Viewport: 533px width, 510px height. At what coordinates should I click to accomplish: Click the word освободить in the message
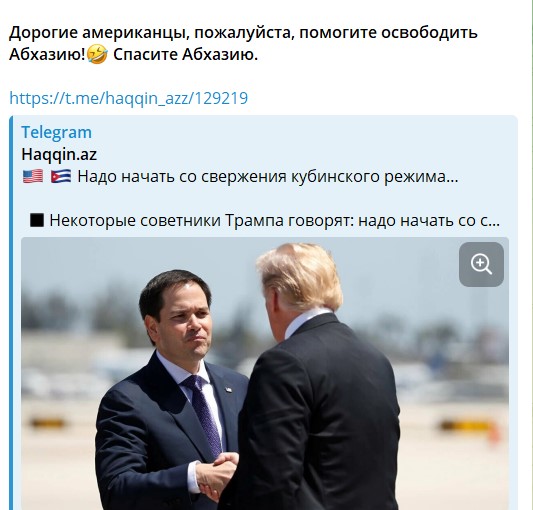pyautogui.click(x=429, y=33)
